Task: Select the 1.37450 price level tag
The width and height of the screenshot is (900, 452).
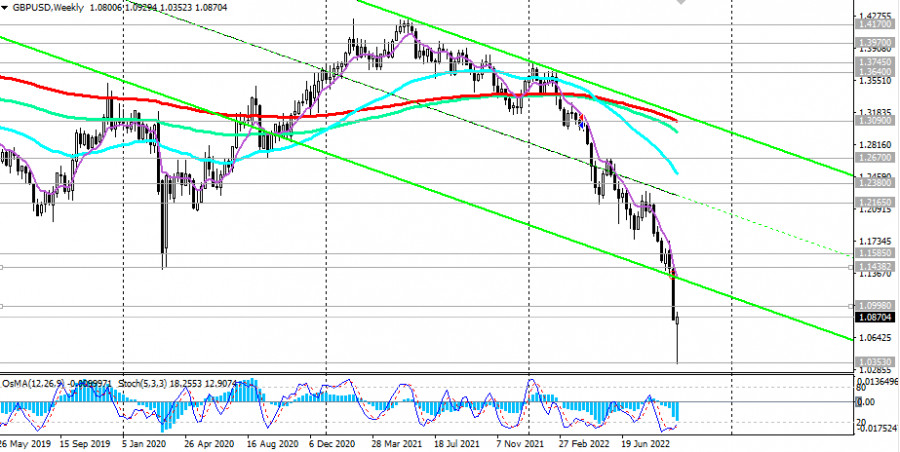Action: 874,62
